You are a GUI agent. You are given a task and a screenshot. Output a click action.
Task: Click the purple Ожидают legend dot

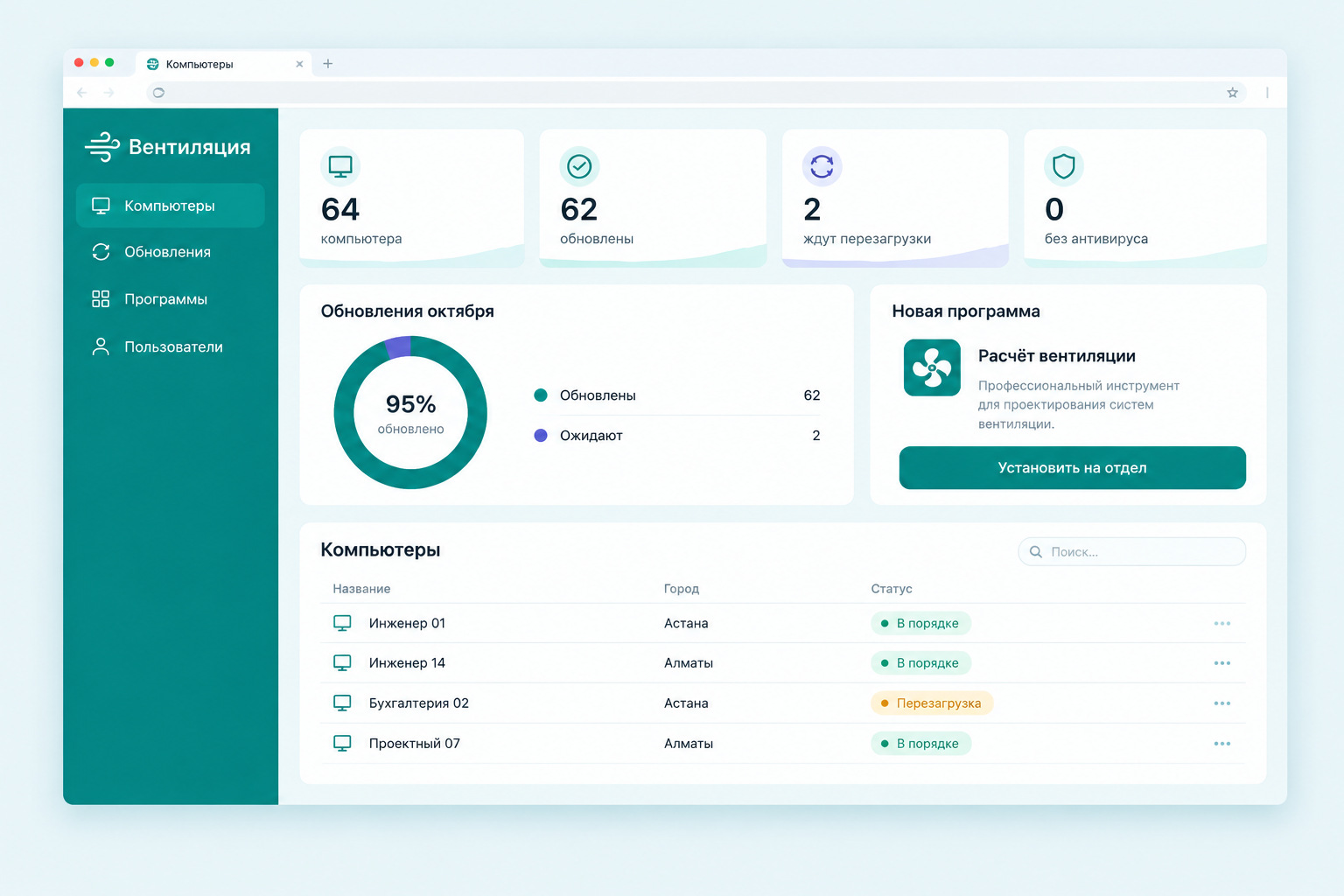[541, 436]
